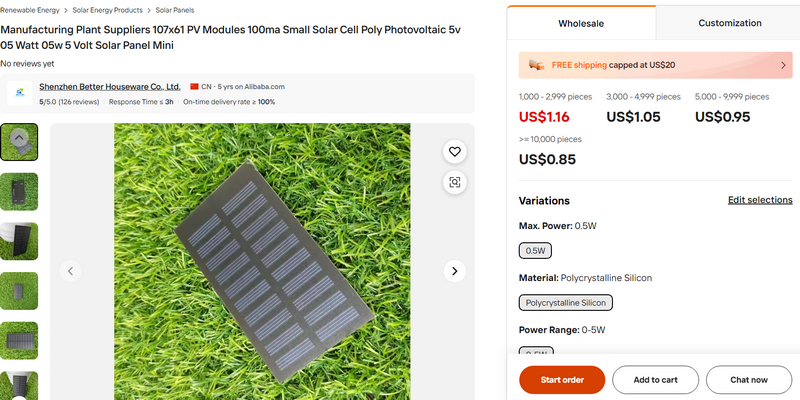This screenshot has height=400, width=800.
Task: Go to Solar Energy Products breadcrumb
Action: (107, 9)
